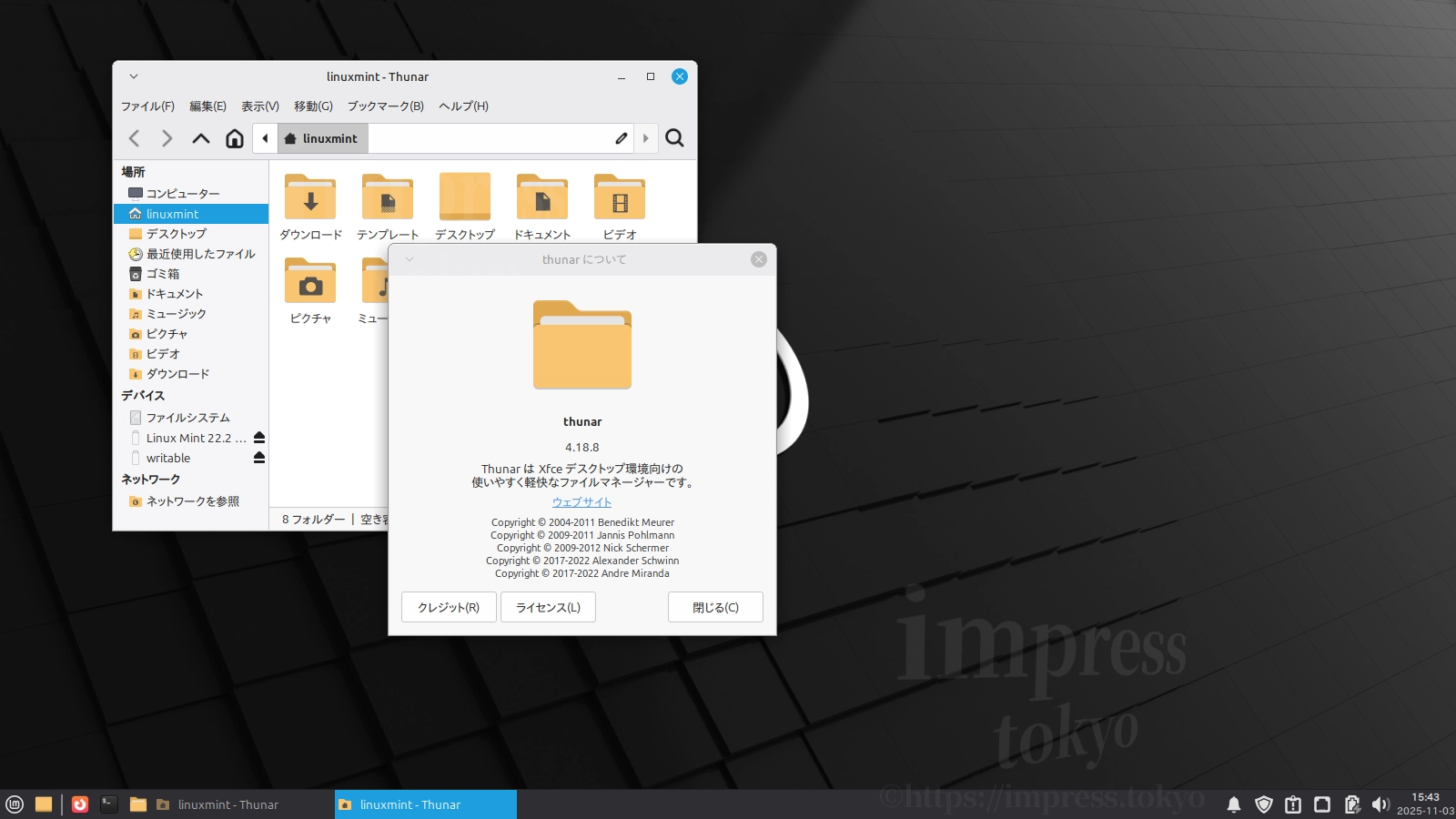1456x819 pixels.
Task: Open ファイルシステム in the sidebar
Action: 191,418
